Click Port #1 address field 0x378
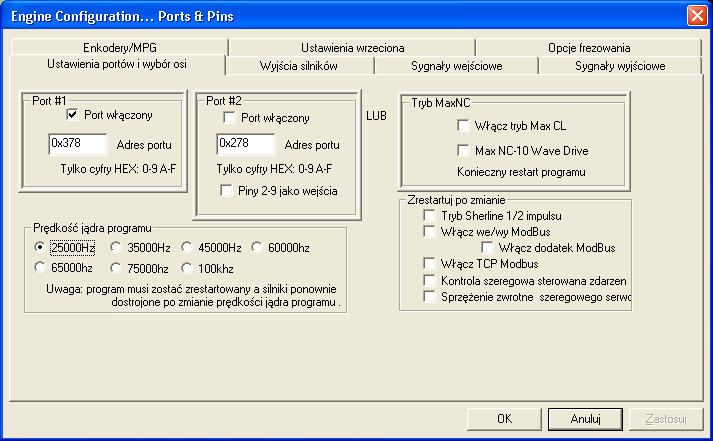 [x=78, y=144]
